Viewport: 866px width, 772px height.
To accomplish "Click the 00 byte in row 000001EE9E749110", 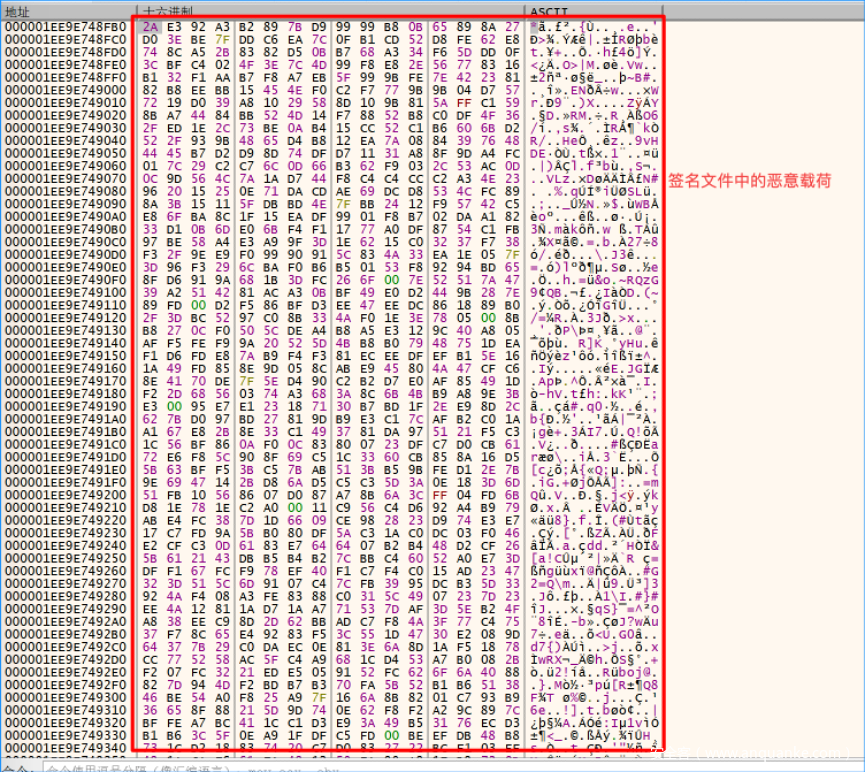I will (x=198, y=305).
